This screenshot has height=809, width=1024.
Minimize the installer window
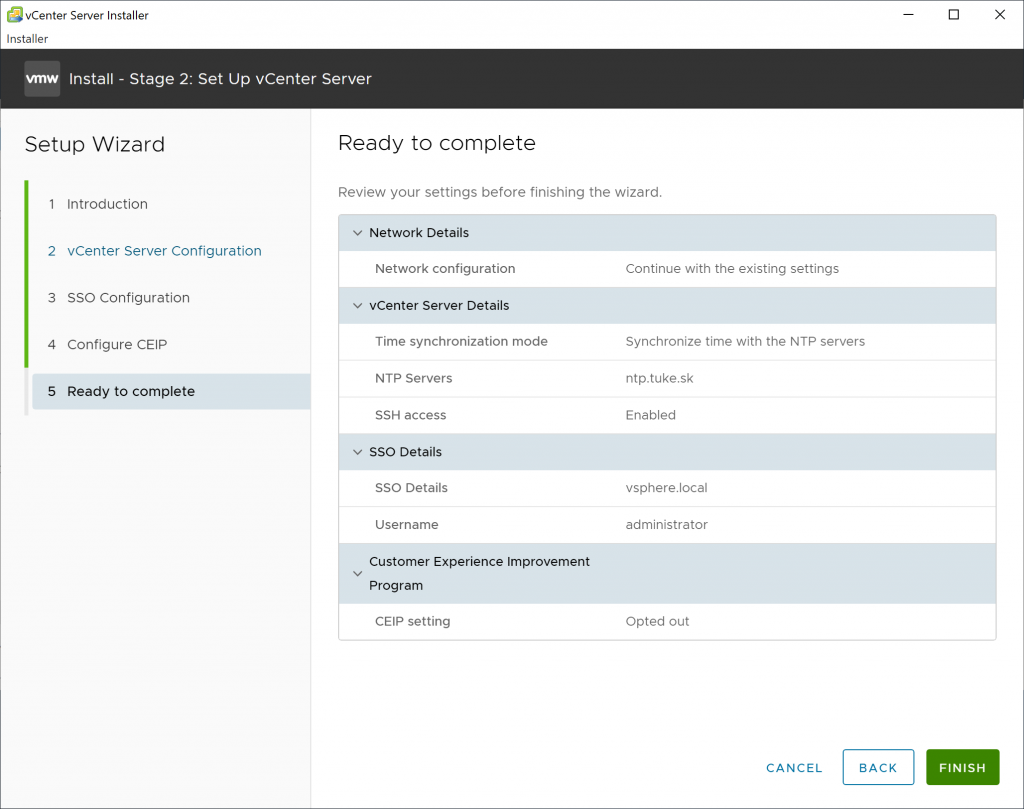coord(908,14)
